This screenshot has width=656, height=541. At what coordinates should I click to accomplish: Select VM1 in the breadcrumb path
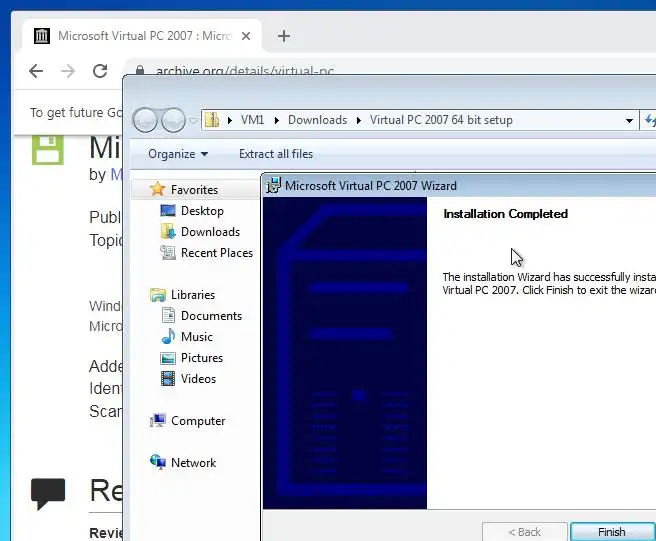(x=252, y=120)
